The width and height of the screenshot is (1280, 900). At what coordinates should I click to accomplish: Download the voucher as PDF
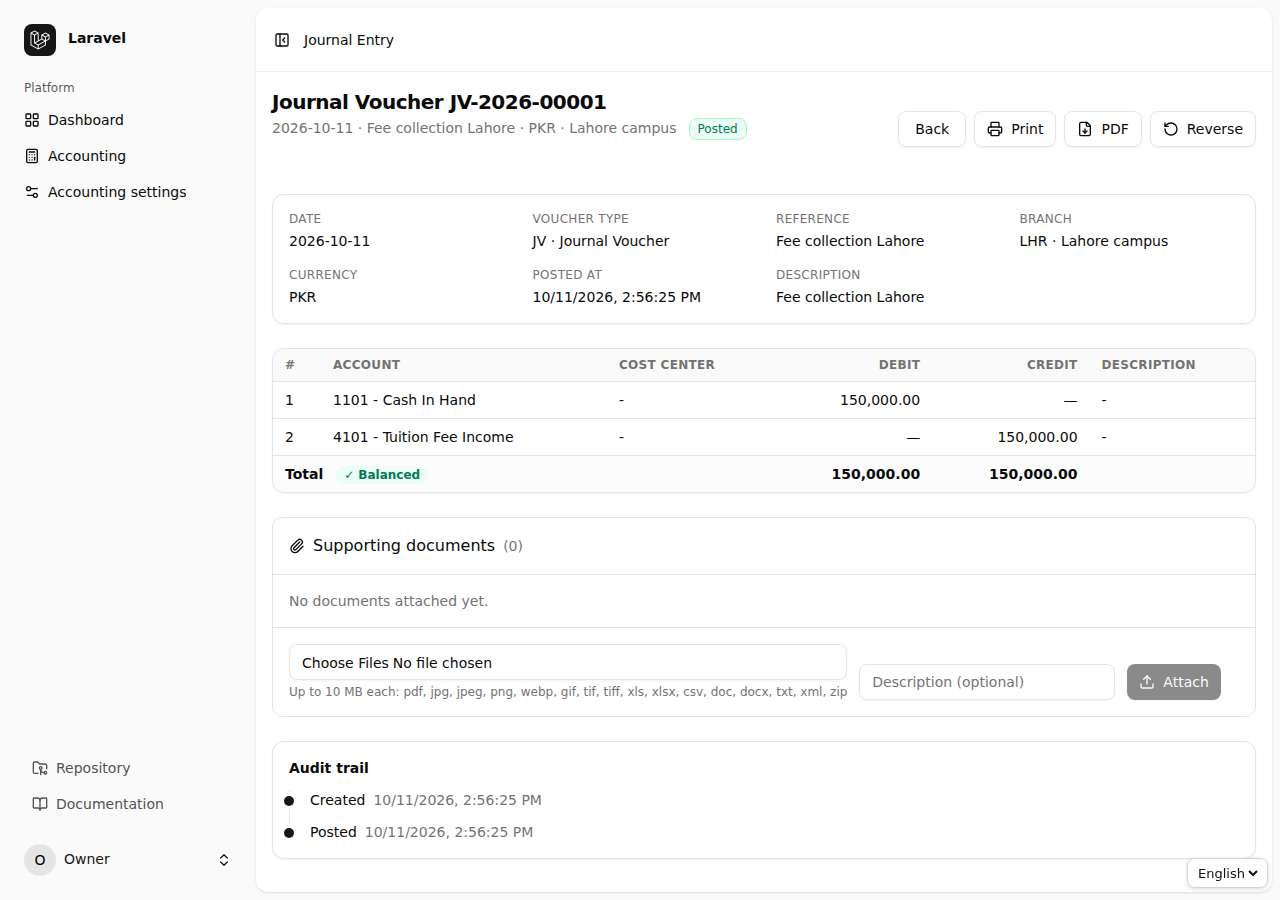[x=1103, y=129]
